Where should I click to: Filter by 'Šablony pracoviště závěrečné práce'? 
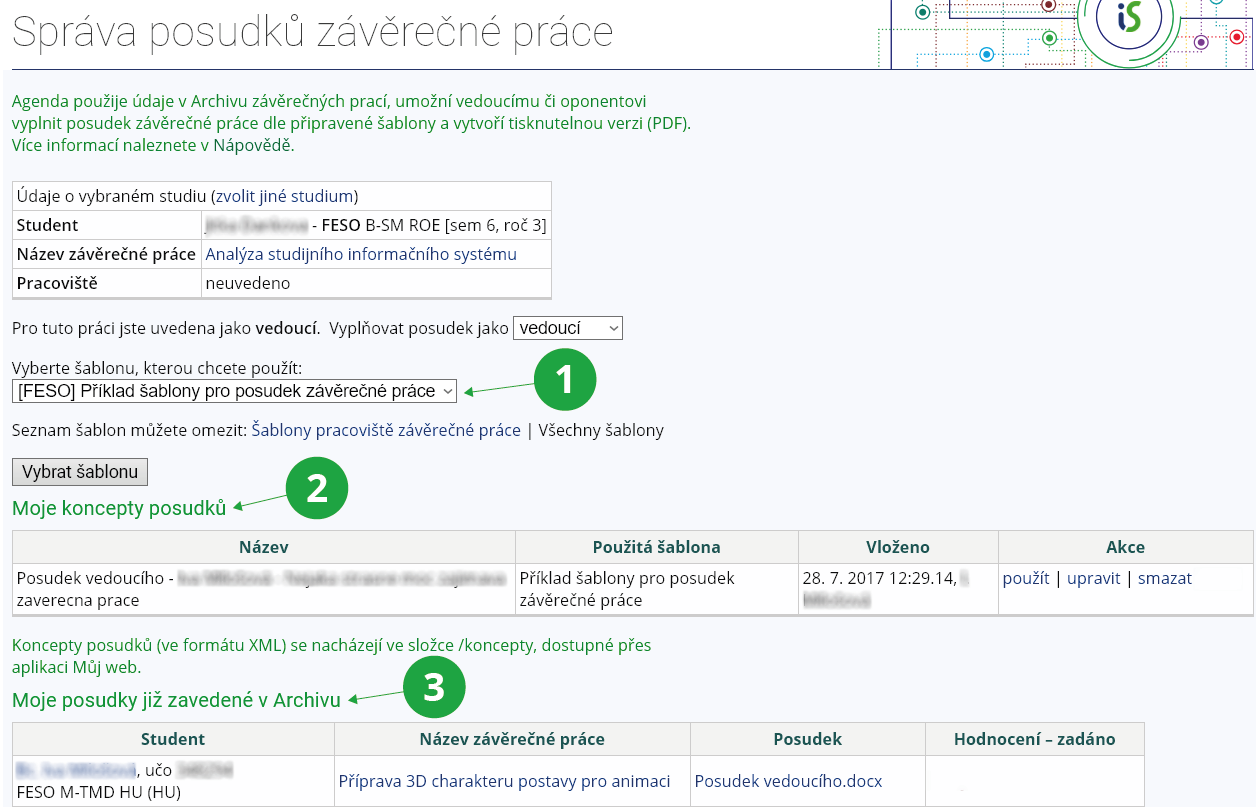pyautogui.click(x=386, y=430)
